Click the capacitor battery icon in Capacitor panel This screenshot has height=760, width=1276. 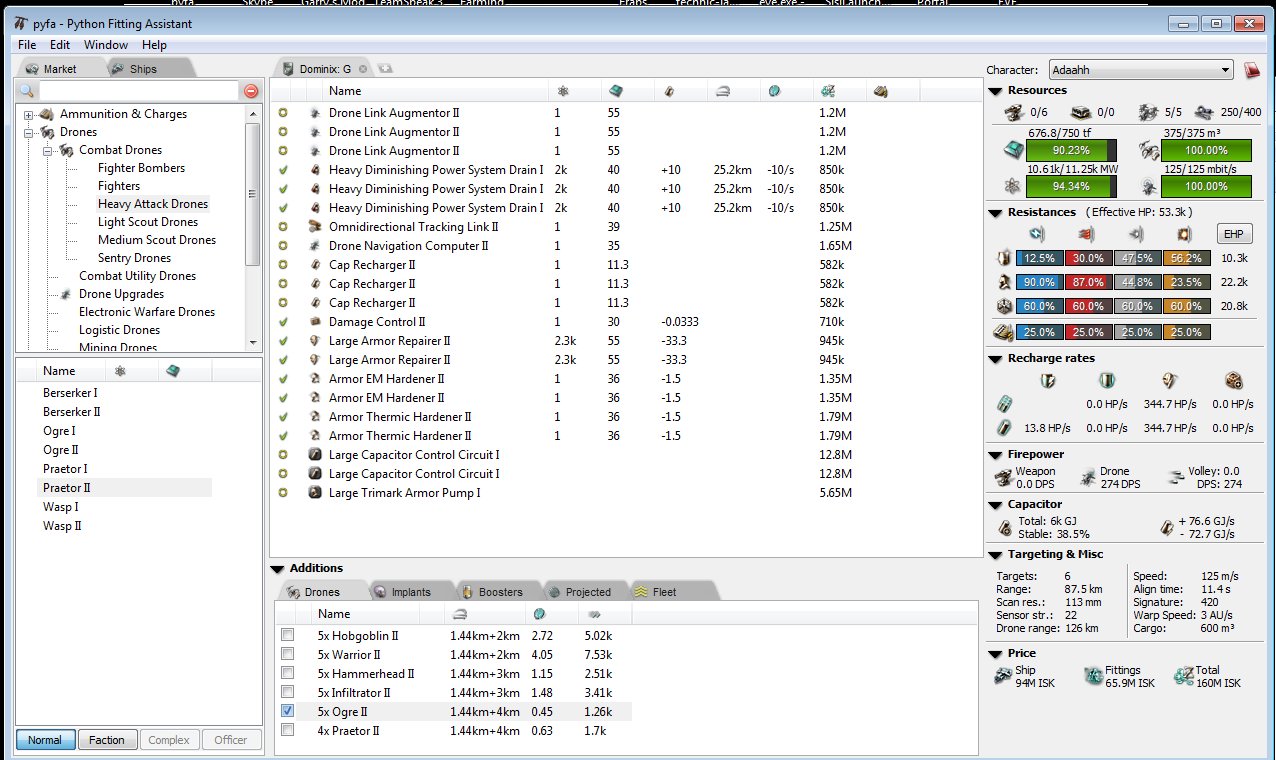click(x=1005, y=527)
